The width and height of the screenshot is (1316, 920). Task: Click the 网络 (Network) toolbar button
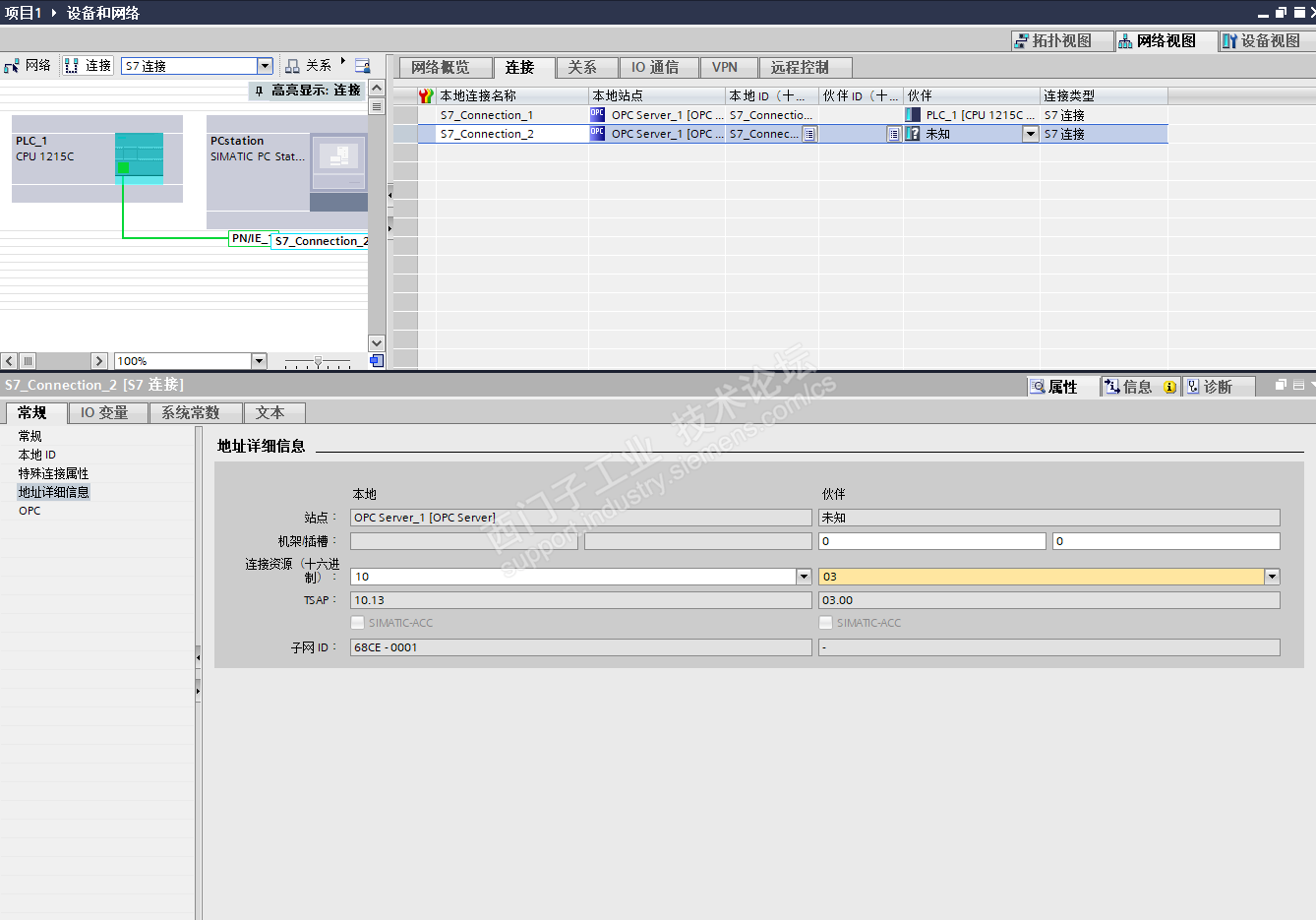tap(28, 66)
